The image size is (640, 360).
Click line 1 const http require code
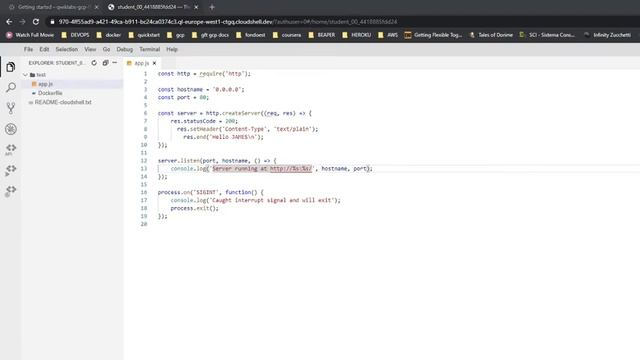[204, 74]
